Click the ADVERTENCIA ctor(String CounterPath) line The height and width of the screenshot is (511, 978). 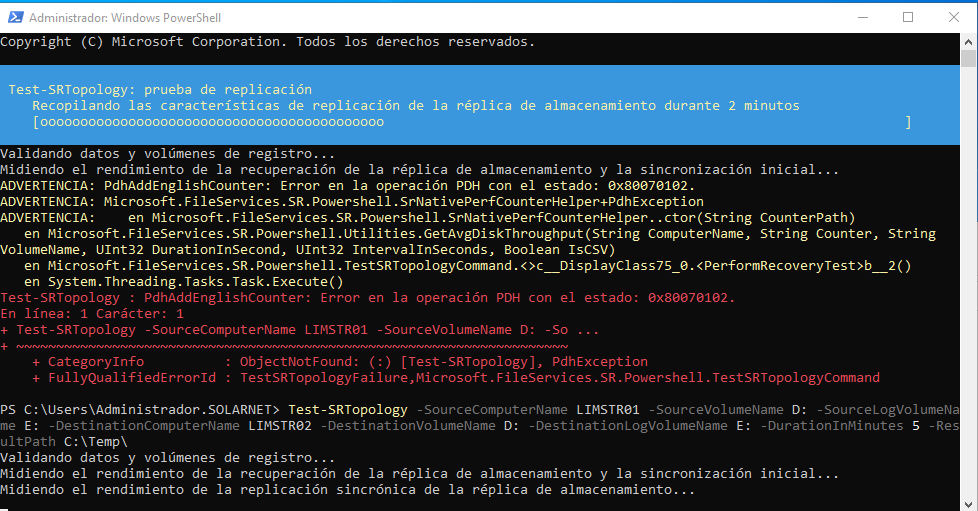coord(427,218)
